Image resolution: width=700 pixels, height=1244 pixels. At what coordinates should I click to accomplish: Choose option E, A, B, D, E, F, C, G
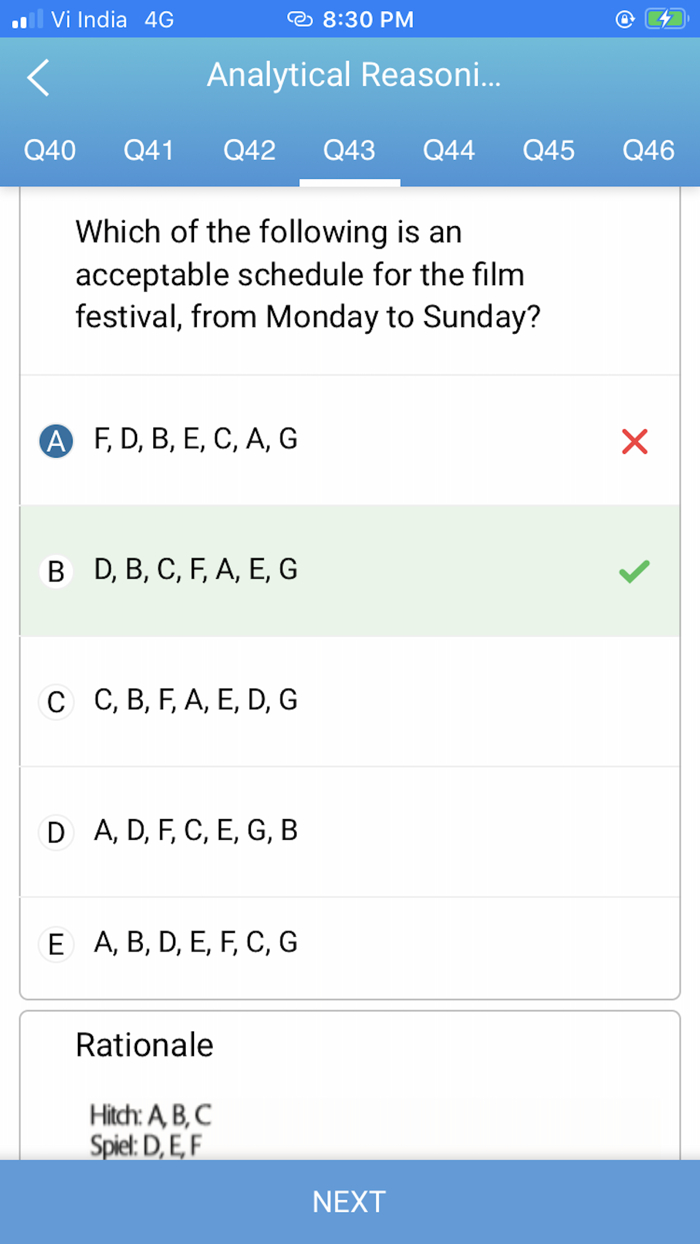[195, 942]
